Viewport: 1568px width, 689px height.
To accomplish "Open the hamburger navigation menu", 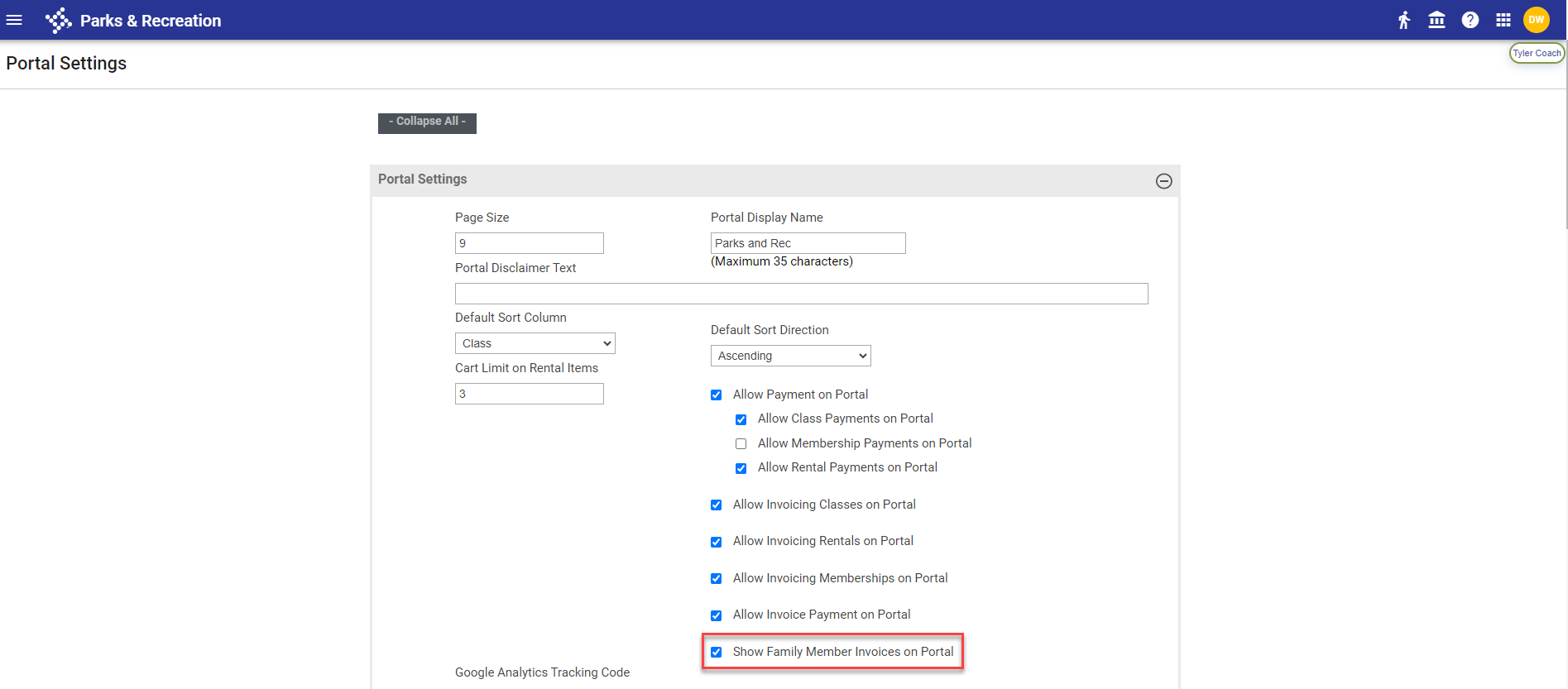I will pyautogui.click(x=14, y=20).
